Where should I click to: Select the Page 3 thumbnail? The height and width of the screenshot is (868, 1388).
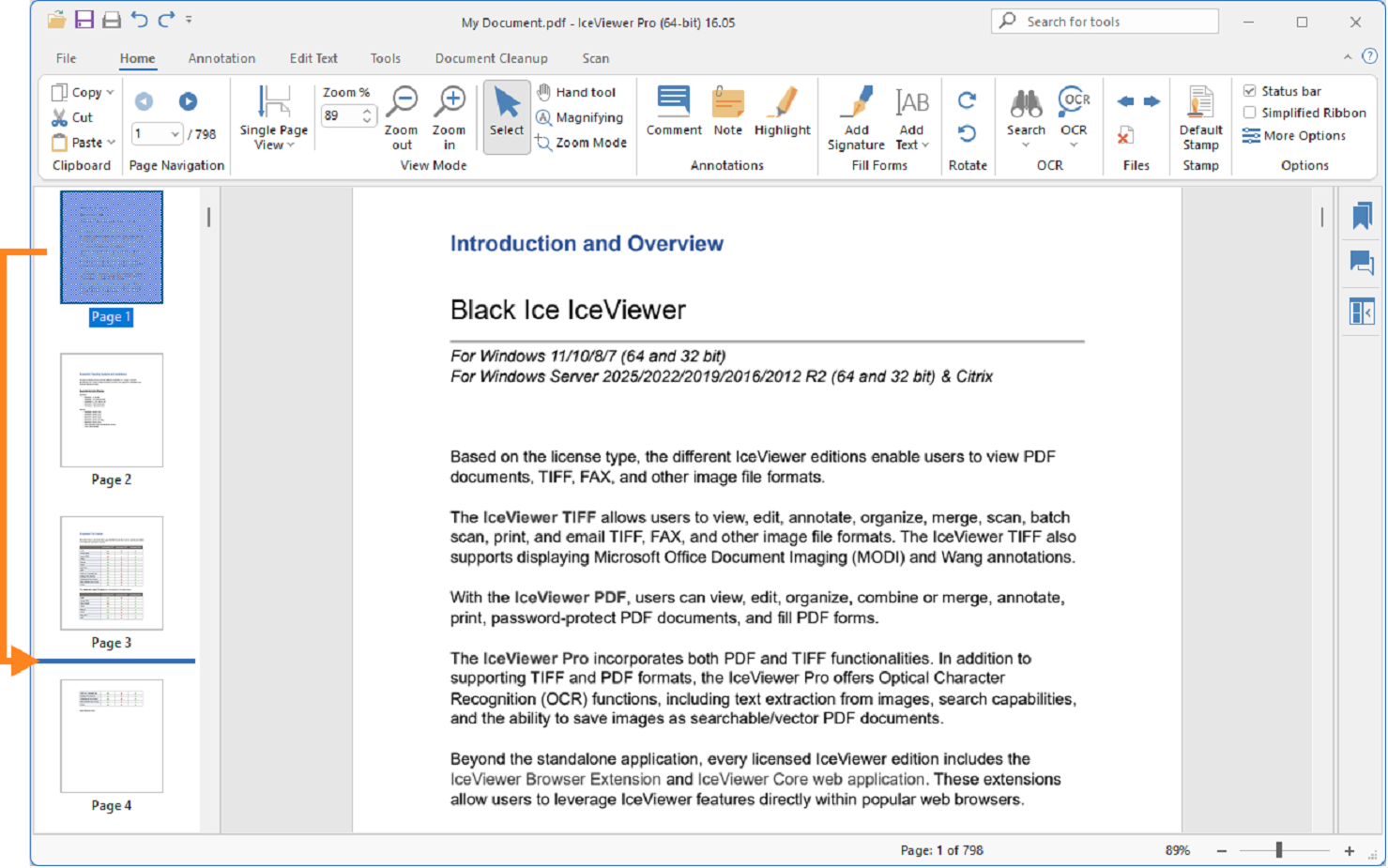coord(112,573)
